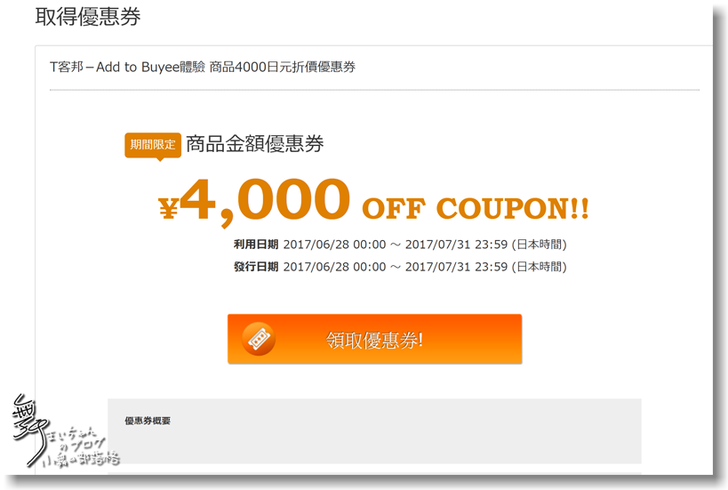Click the 小魚の部落格 watermark text
The image size is (728, 490).
(x=81, y=460)
